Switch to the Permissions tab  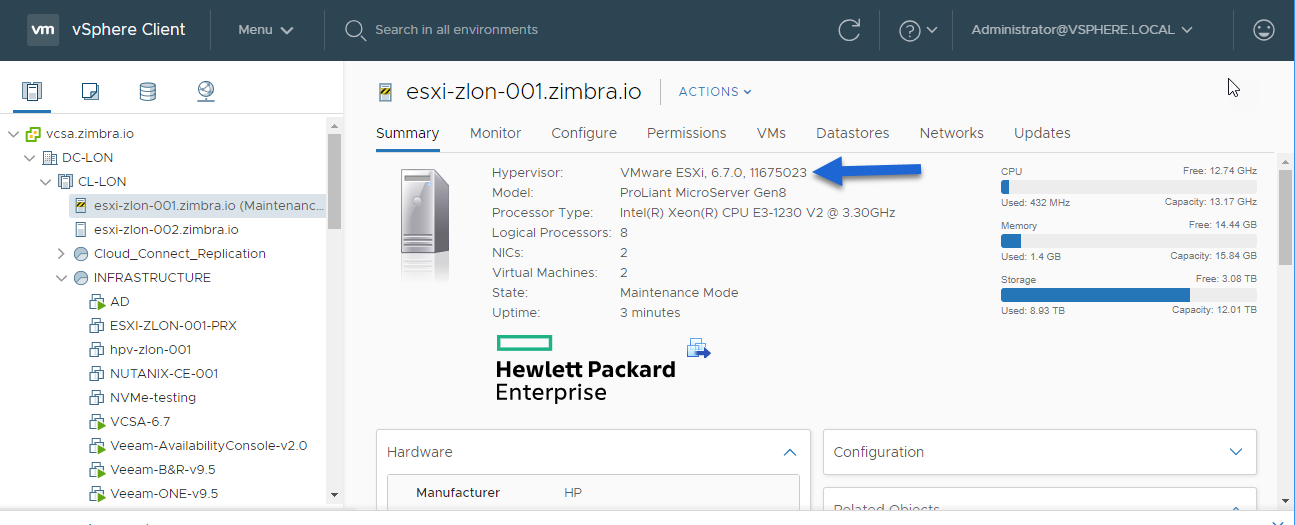pyautogui.click(x=687, y=133)
